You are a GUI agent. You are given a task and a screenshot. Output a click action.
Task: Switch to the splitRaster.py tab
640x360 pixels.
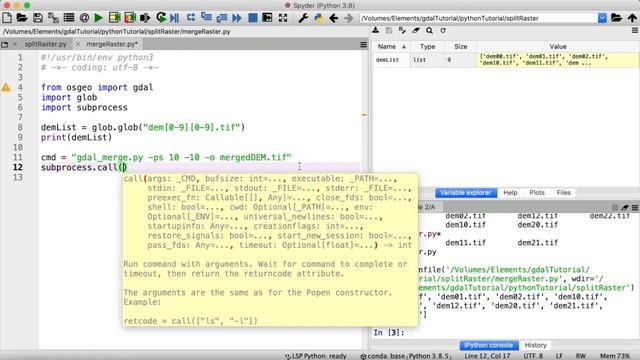click(x=45, y=44)
